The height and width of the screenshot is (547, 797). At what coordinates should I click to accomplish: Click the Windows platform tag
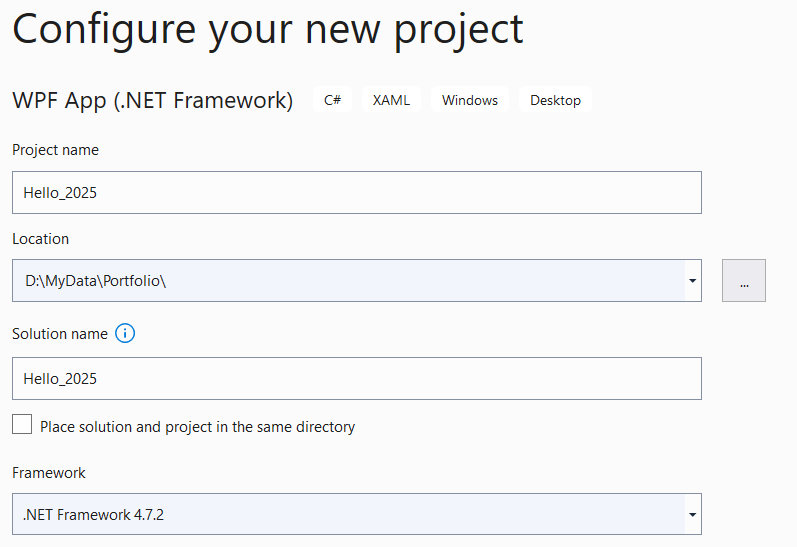tap(470, 100)
